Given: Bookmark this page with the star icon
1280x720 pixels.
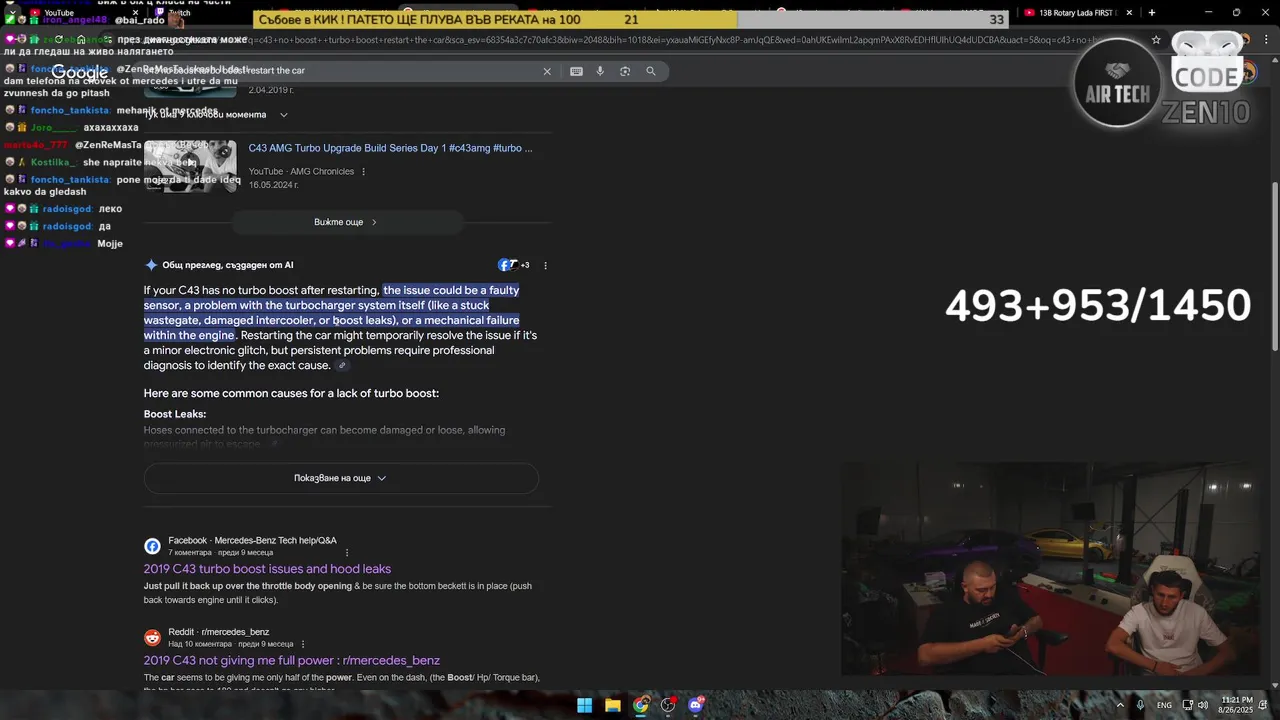Looking at the screenshot, I should tap(1156, 40).
